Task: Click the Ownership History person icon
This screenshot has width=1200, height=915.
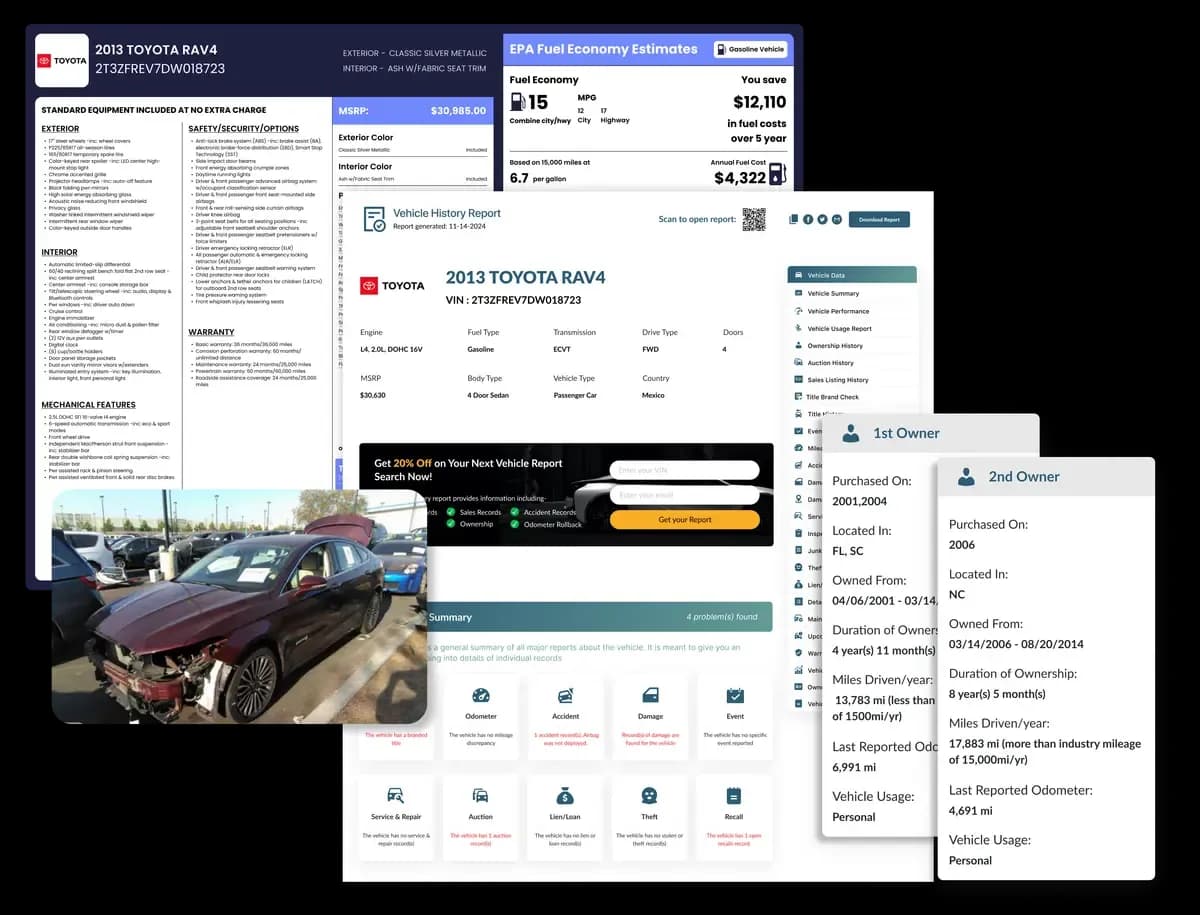Action: (797, 345)
